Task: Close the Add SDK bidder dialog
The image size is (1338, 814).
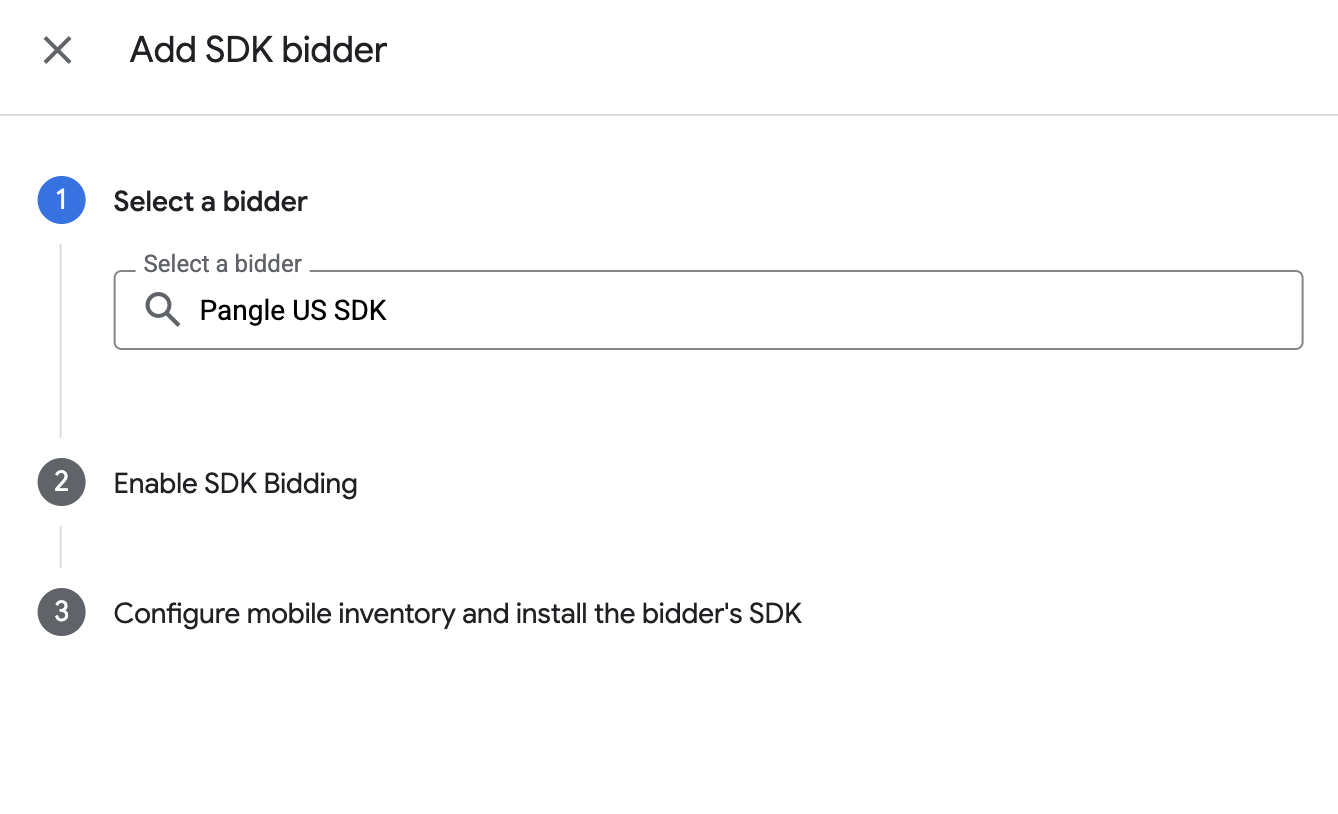Action: coord(57,50)
